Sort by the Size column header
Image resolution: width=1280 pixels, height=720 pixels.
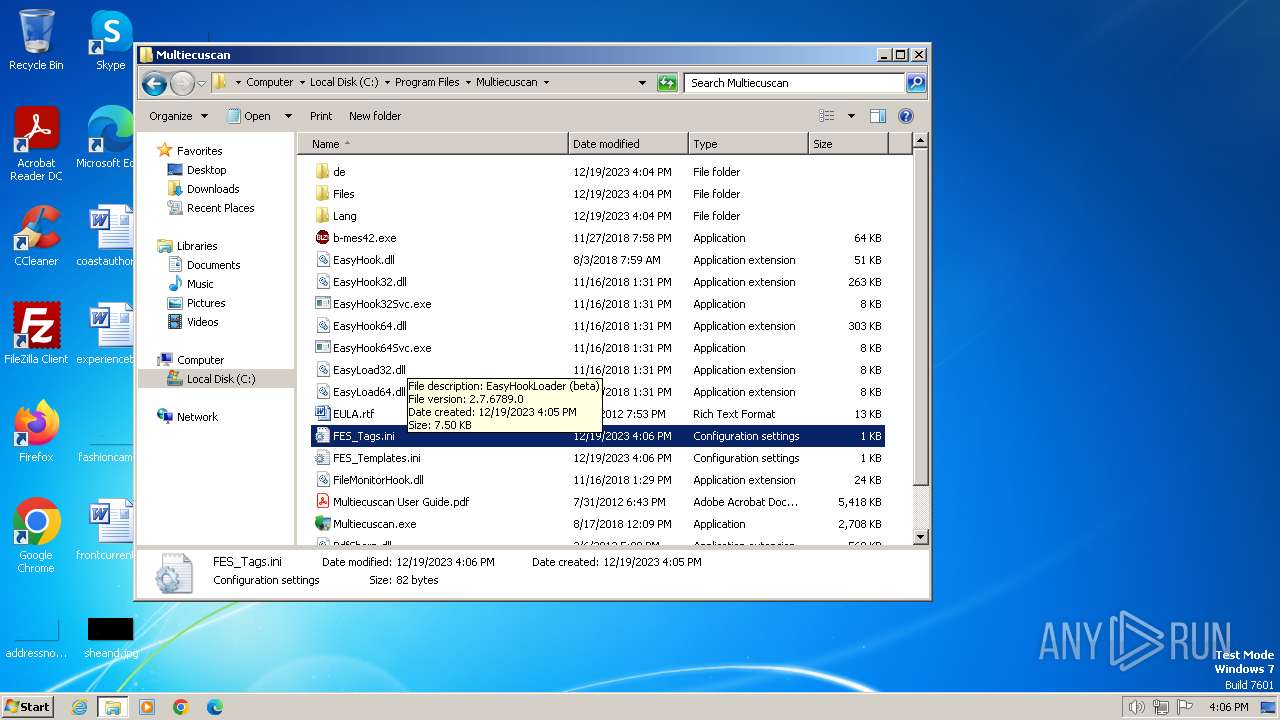click(x=848, y=144)
